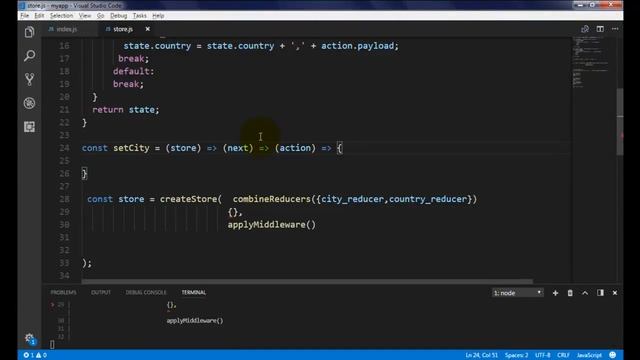Open the terminal selector dropdown 1: node
Viewport: 640px width, 360px height.
518,293
